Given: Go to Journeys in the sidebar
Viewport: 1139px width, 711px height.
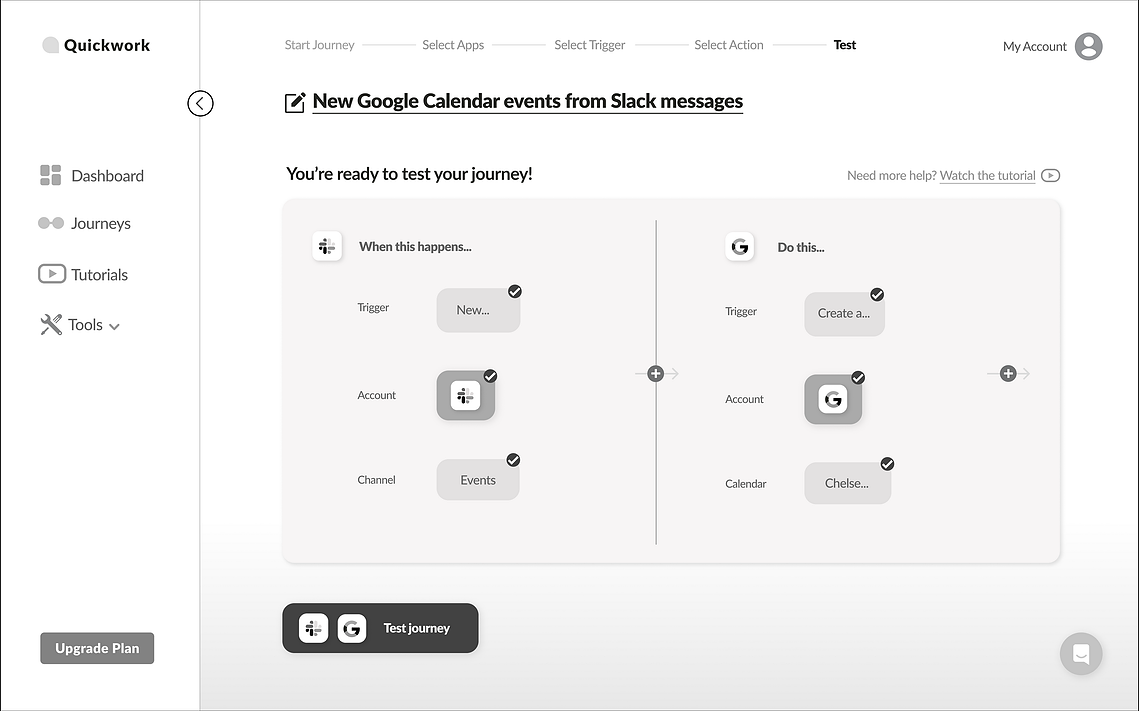Looking at the screenshot, I should 84,223.
